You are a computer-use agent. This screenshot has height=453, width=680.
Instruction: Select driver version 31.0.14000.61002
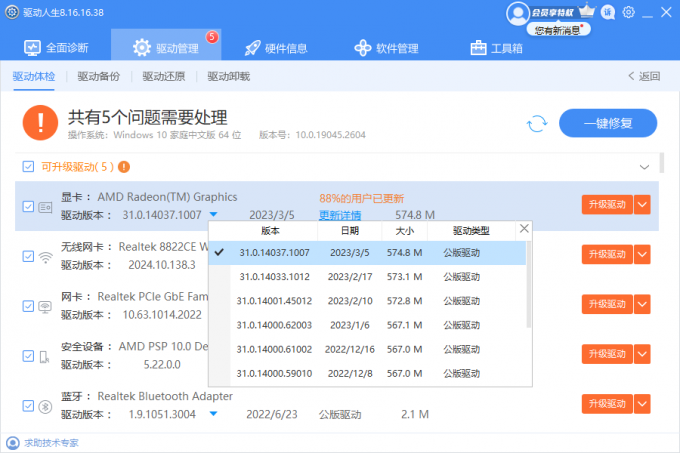[x=367, y=349]
